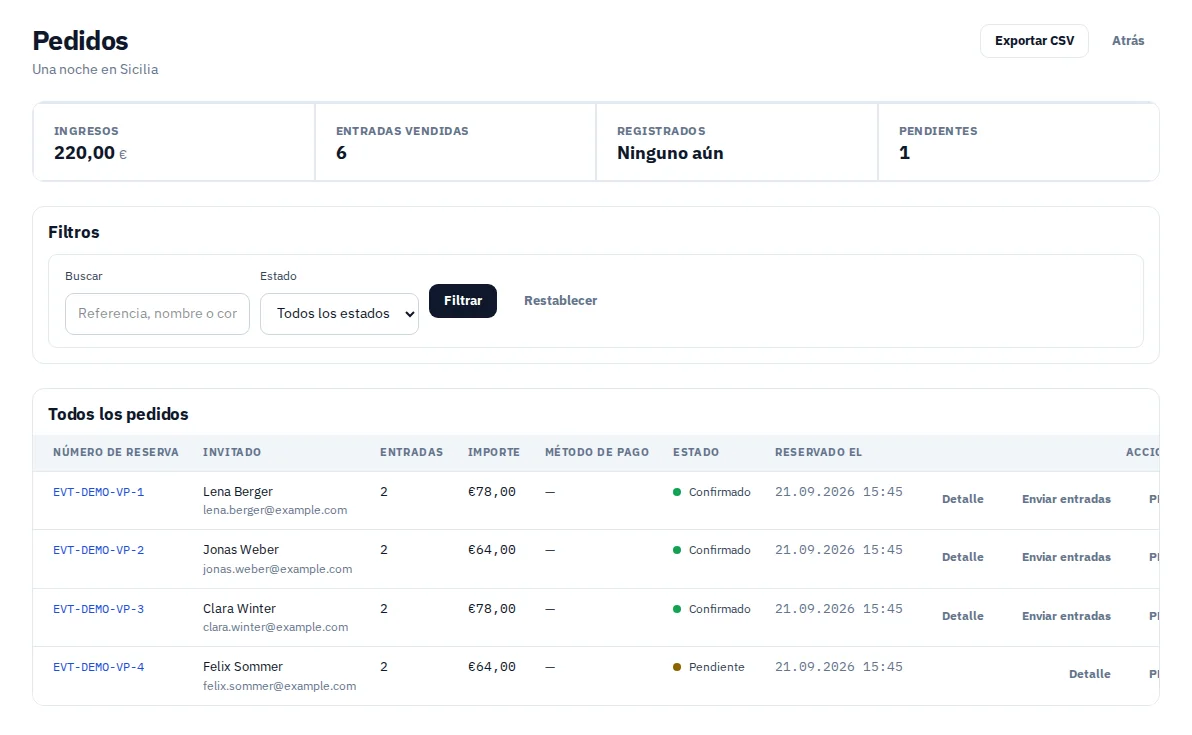Click the Confirmado status in Lena Berger's row
Image resolution: width=1192 pixels, height=735 pixels.
[x=712, y=493]
